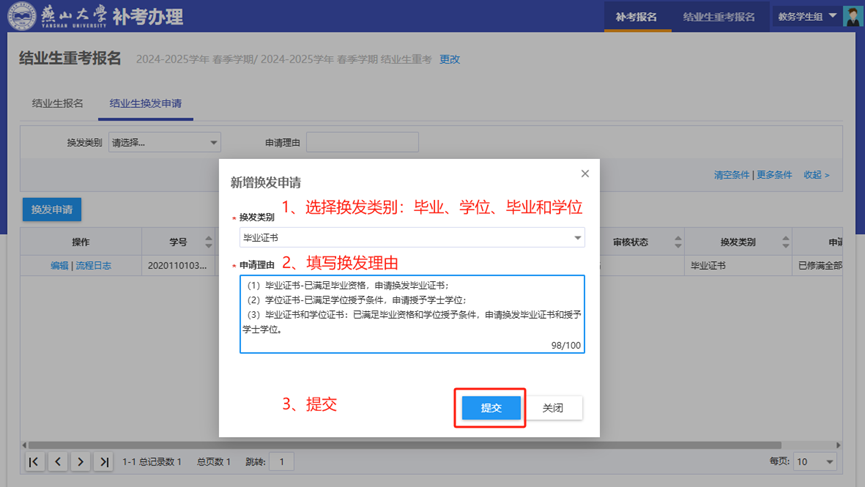Open the 结业生重考报名 top menu
The image size is (865, 487).
(x=719, y=17)
